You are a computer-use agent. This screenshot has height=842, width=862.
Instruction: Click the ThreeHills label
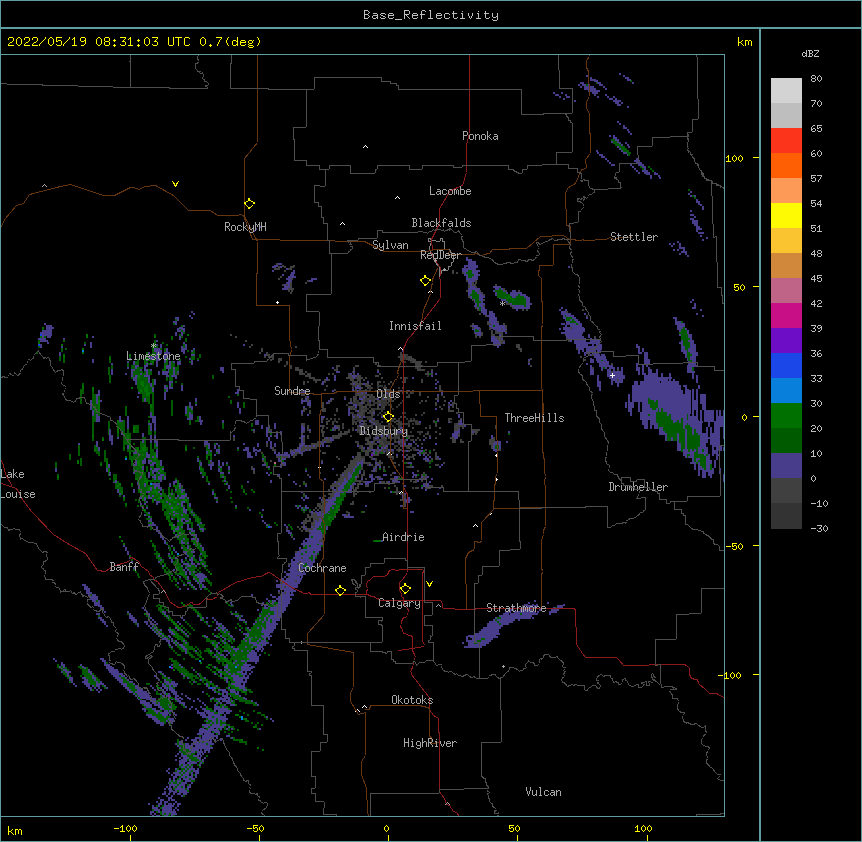click(x=534, y=418)
